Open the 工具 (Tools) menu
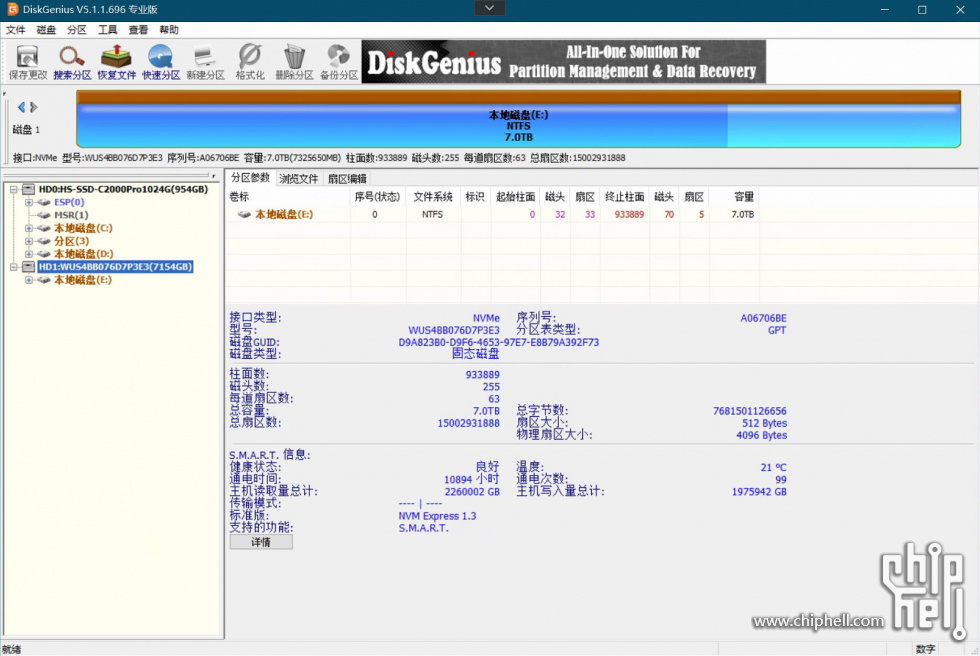The width and height of the screenshot is (980, 656). pyautogui.click(x=108, y=30)
